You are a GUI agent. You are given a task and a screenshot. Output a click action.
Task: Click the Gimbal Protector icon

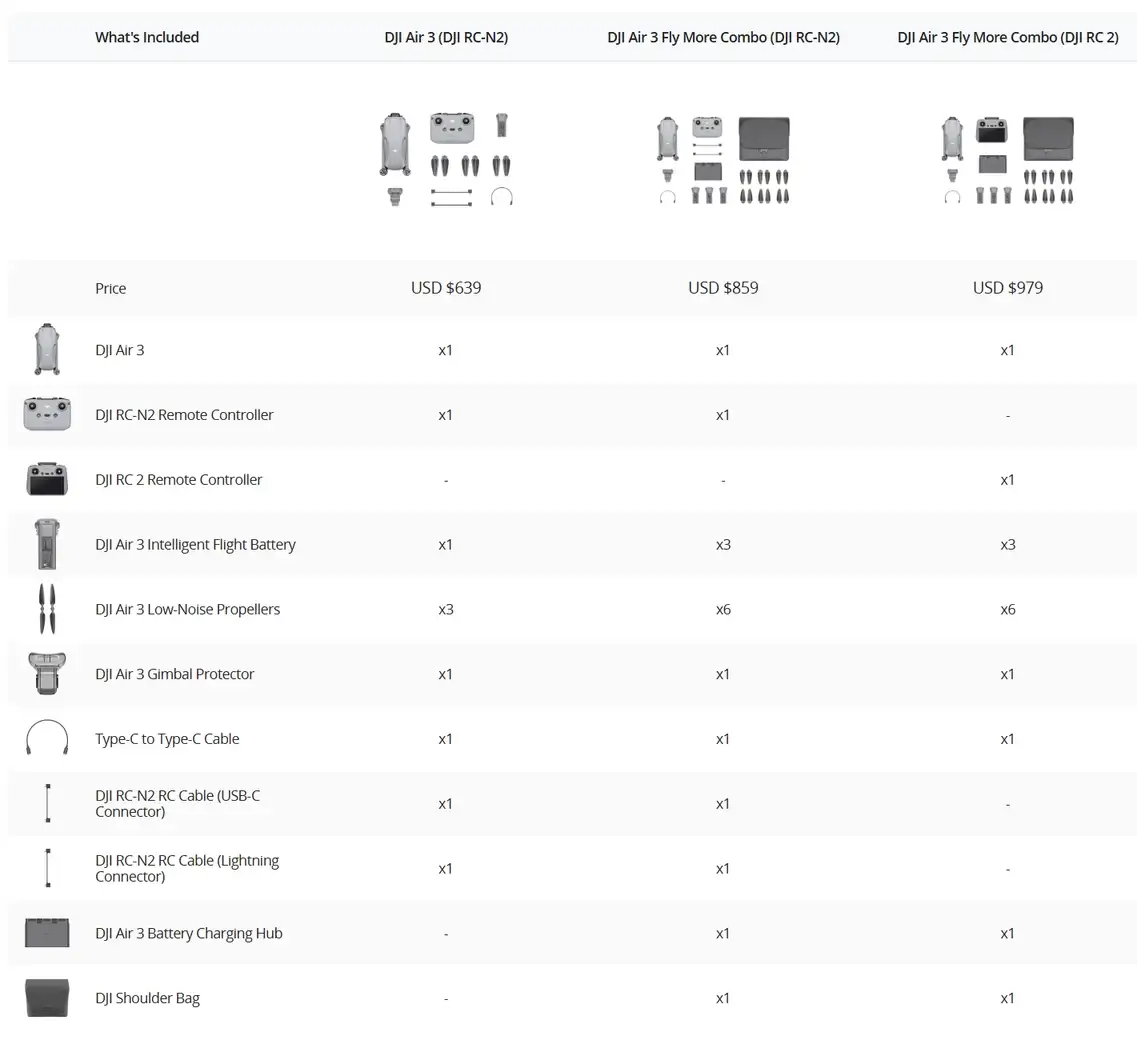pyautogui.click(x=47, y=674)
